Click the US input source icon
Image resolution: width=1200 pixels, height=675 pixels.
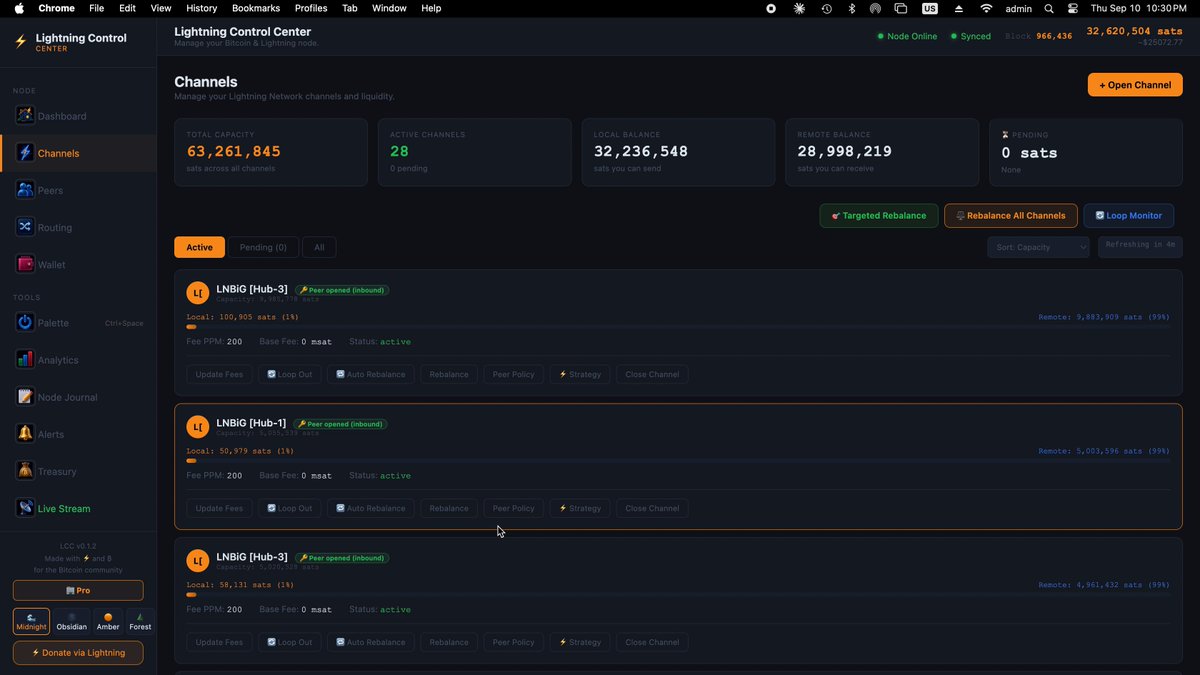(930, 8)
